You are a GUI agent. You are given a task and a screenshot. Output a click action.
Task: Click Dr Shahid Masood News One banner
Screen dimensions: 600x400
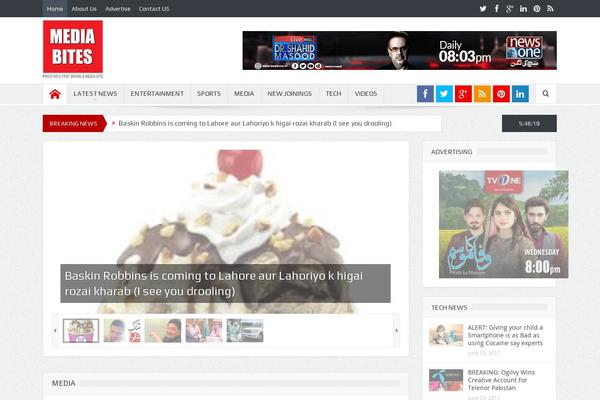[x=399, y=51]
